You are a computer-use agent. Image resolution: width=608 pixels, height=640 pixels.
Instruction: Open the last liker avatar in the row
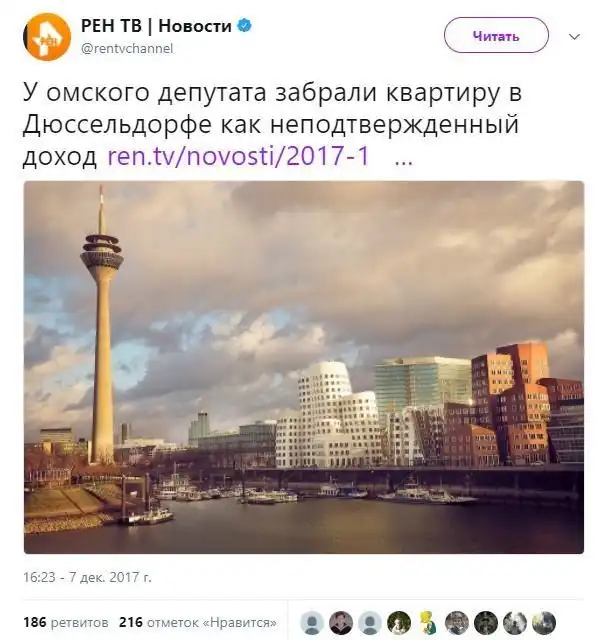point(544,623)
